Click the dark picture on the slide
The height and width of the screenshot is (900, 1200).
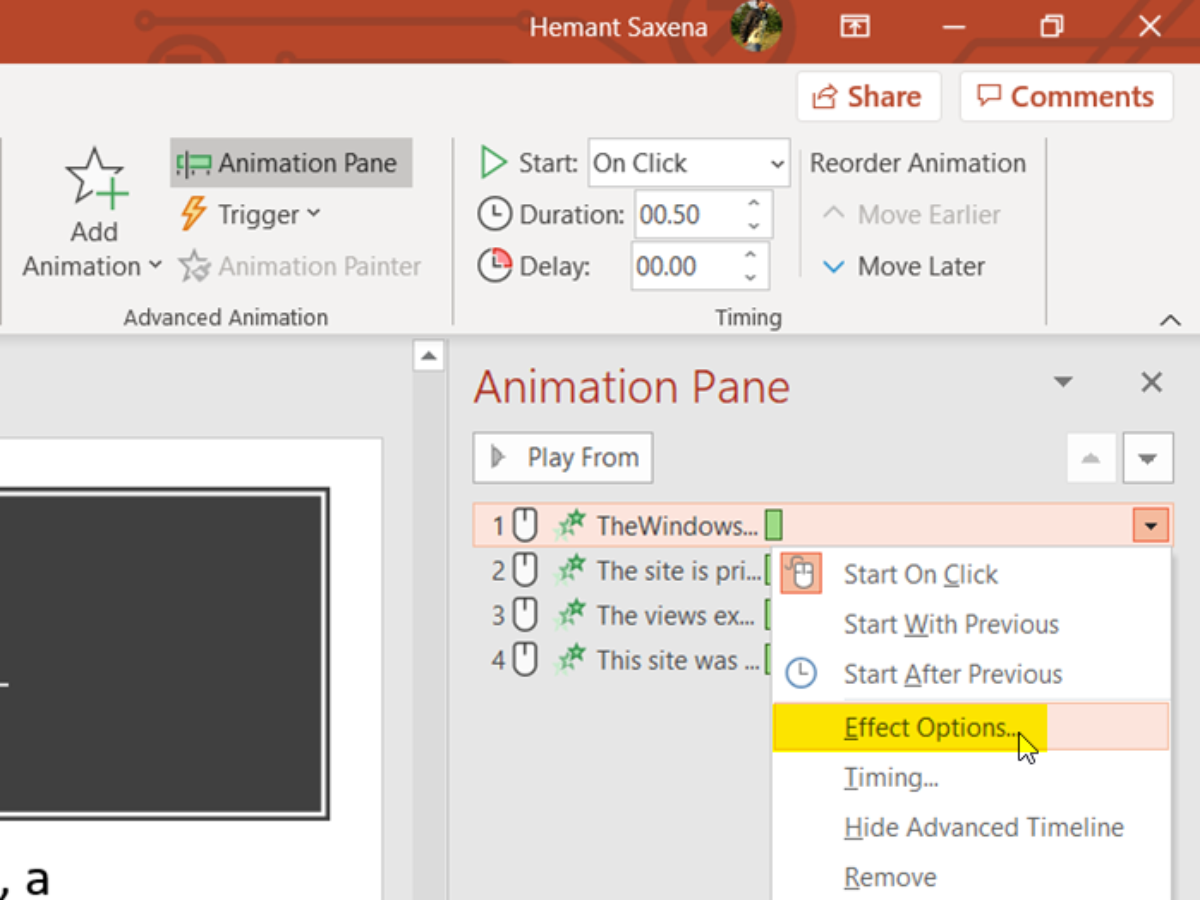click(x=163, y=653)
